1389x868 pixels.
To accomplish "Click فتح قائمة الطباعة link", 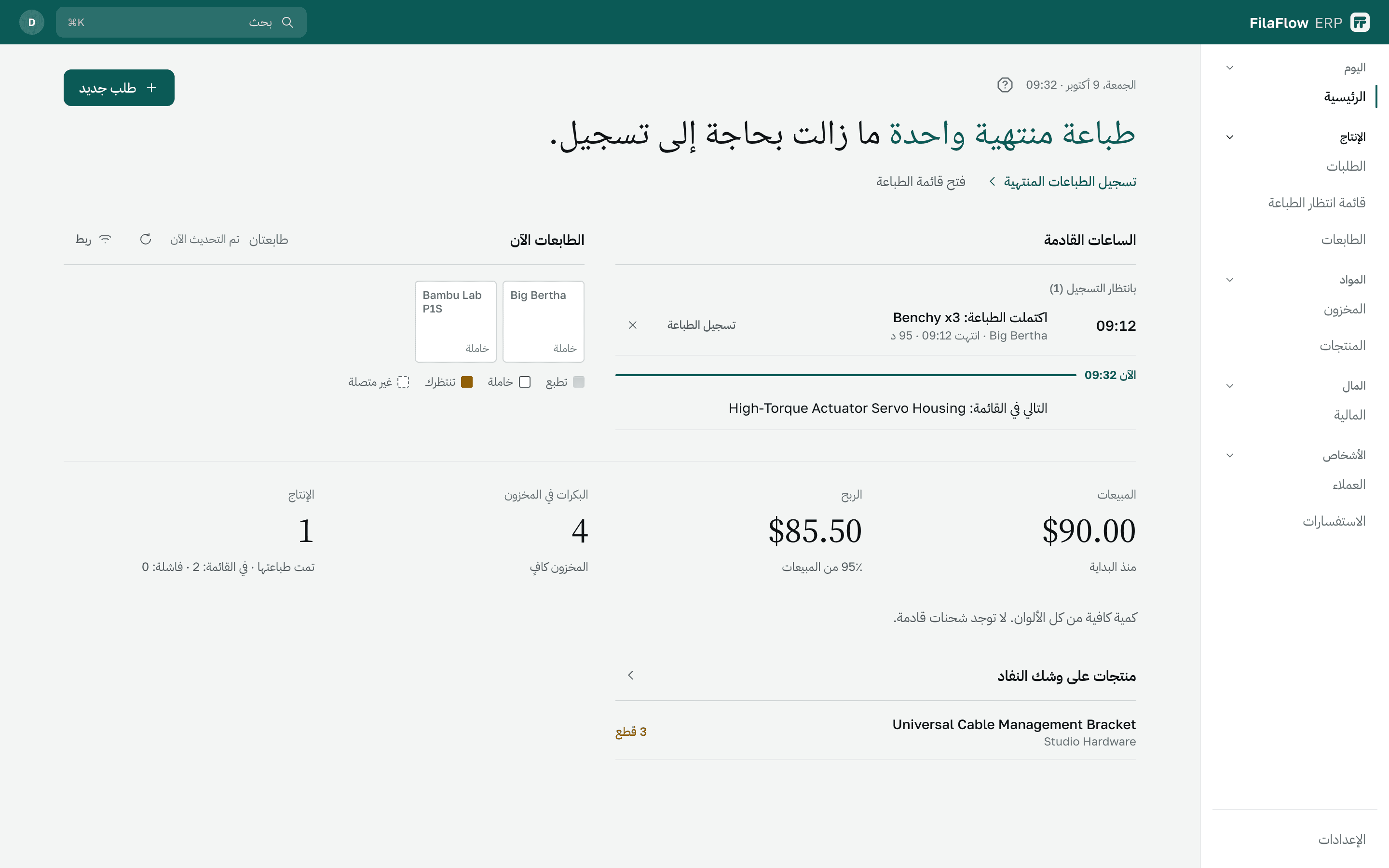I will click(921, 181).
